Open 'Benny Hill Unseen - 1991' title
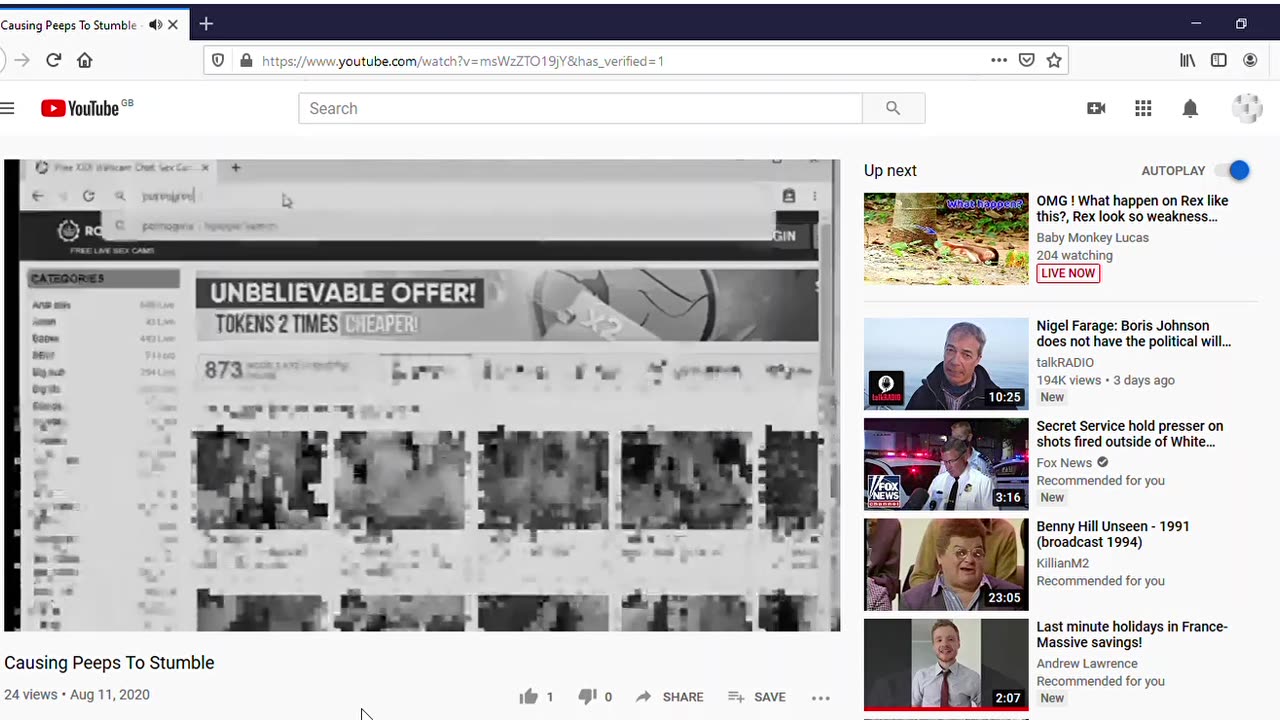The width and height of the screenshot is (1280, 720). pyautogui.click(x=1113, y=534)
